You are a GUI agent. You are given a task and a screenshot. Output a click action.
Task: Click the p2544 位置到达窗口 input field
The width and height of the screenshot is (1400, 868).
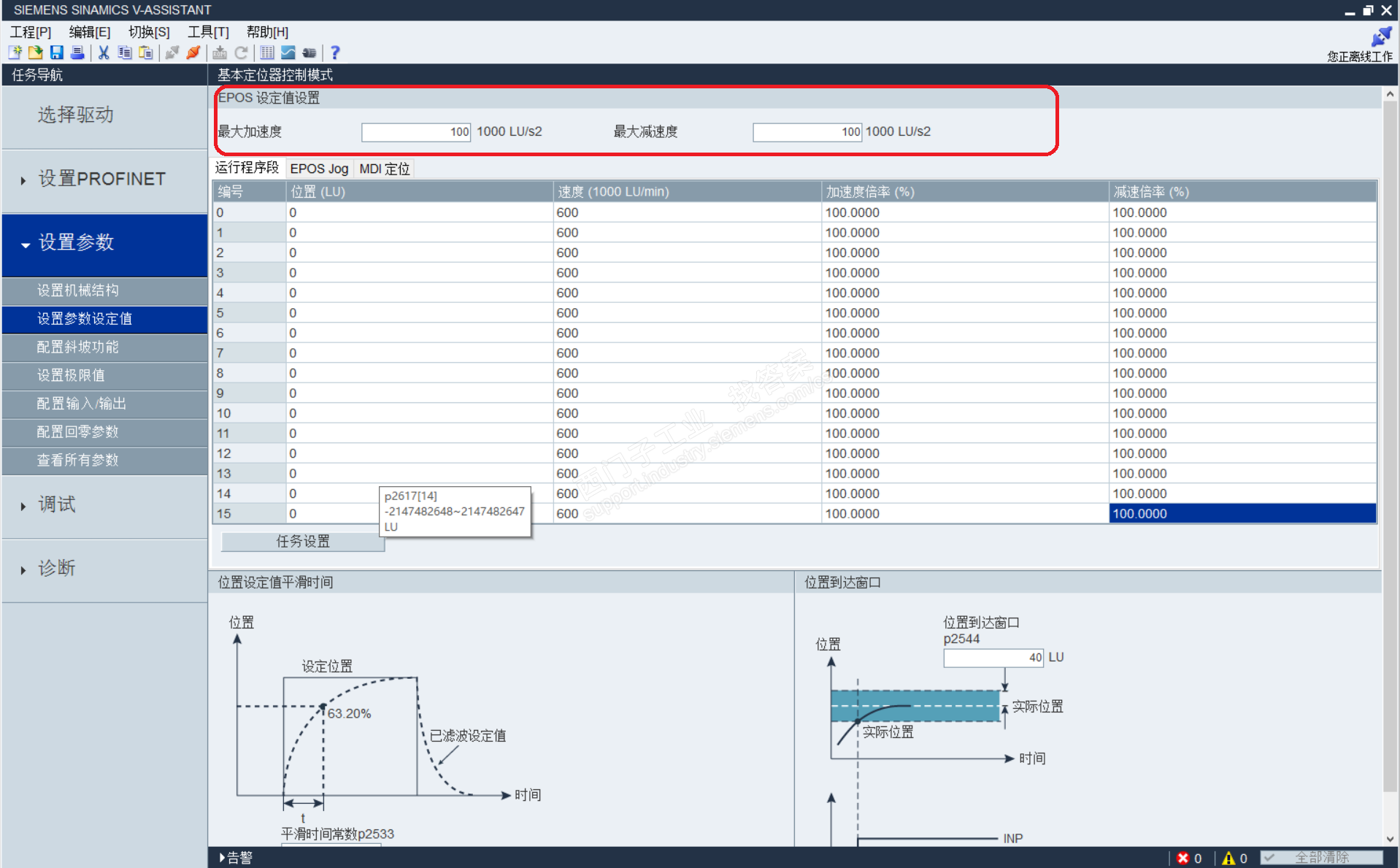[x=993, y=658]
